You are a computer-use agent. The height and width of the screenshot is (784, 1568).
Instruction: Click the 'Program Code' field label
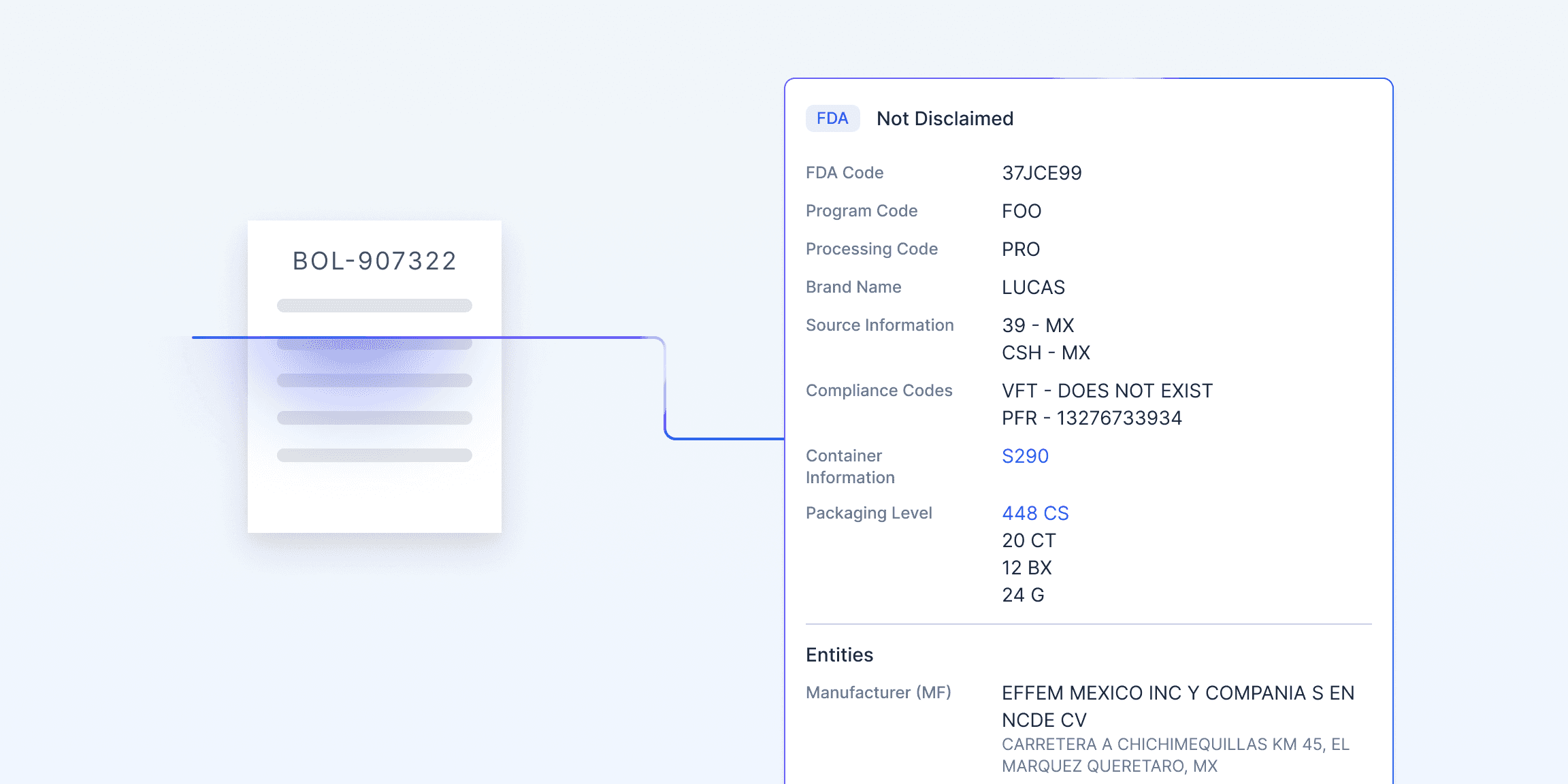862,211
